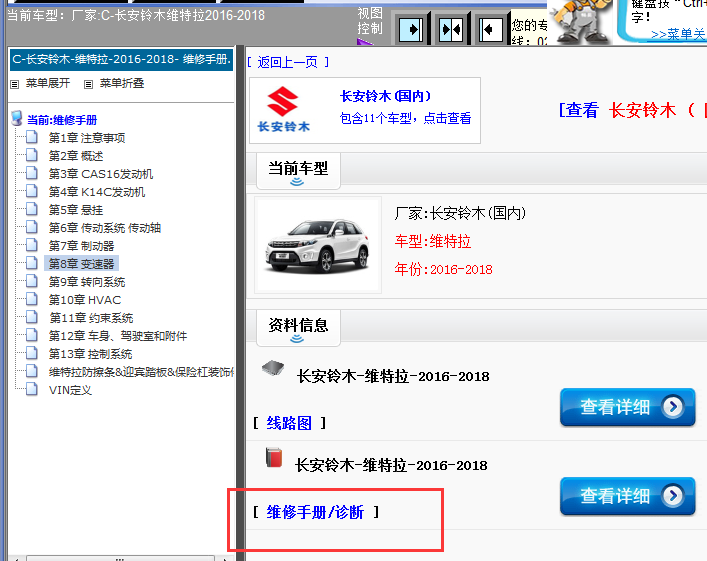Open chapter 第6章 传动系统 传动轴

(x=105, y=228)
